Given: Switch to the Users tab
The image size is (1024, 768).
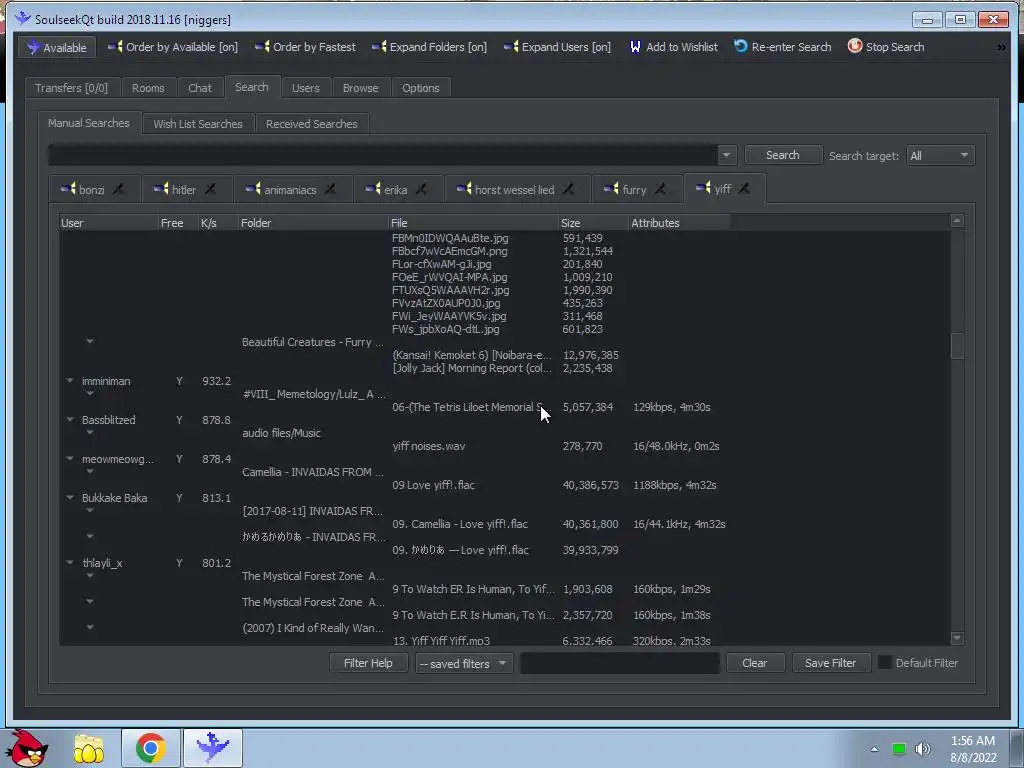Looking at the screenshot, I should pos(306,88).
